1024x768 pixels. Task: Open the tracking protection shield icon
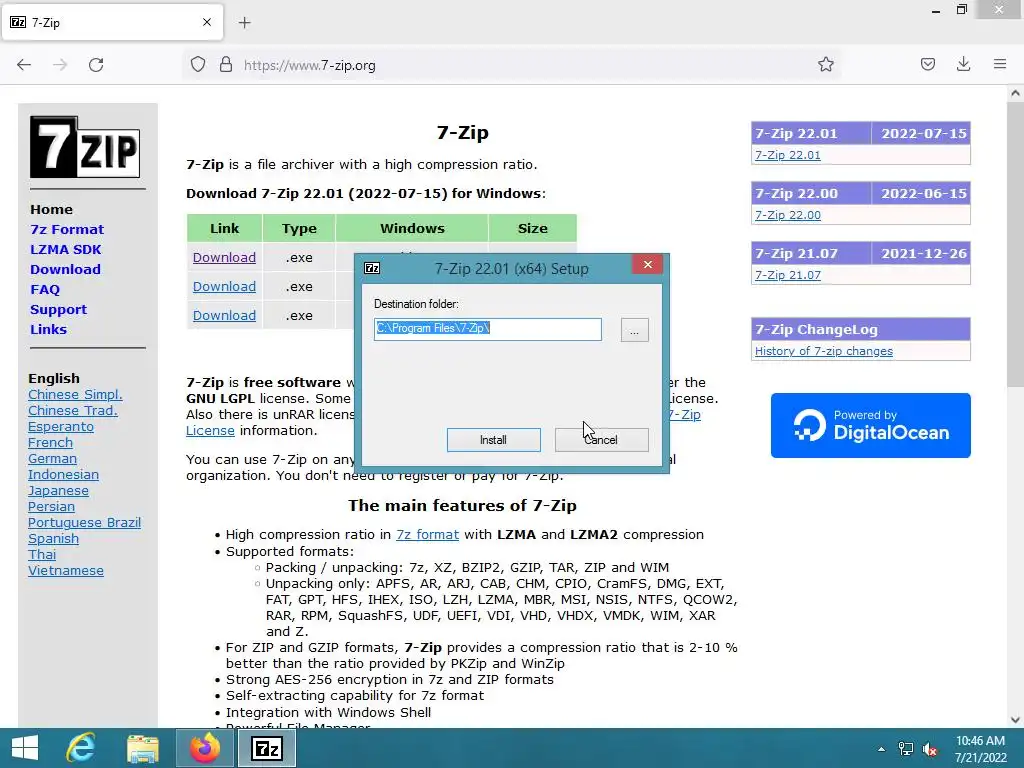tap(198, 65)
